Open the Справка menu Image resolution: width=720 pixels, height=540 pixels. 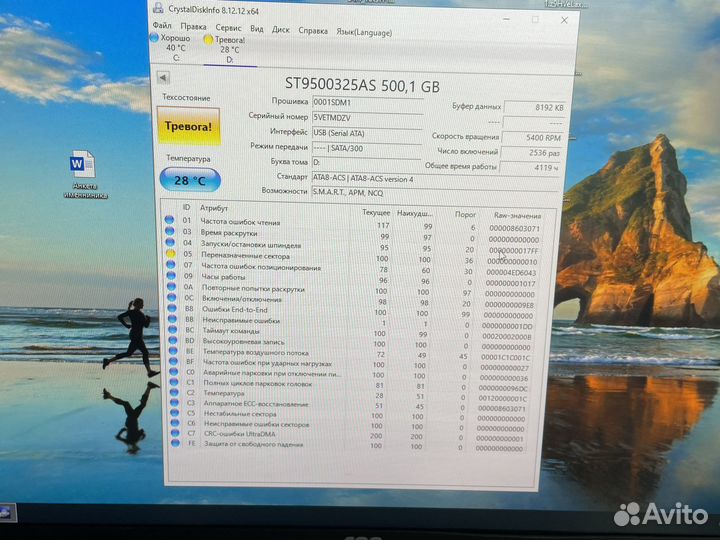pos(313,30)
